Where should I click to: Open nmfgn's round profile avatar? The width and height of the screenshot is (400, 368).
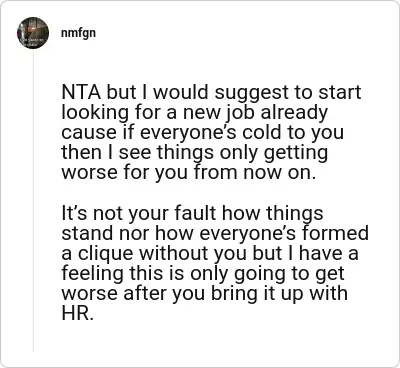(x=33, y=33)
